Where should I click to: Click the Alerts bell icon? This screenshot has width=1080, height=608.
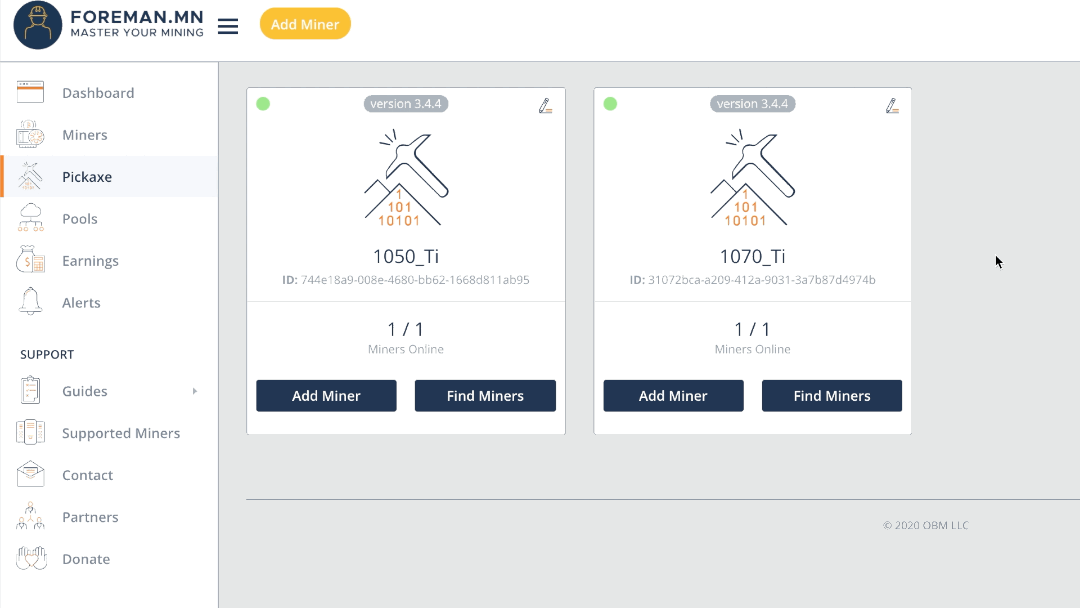tap(30, 302)
